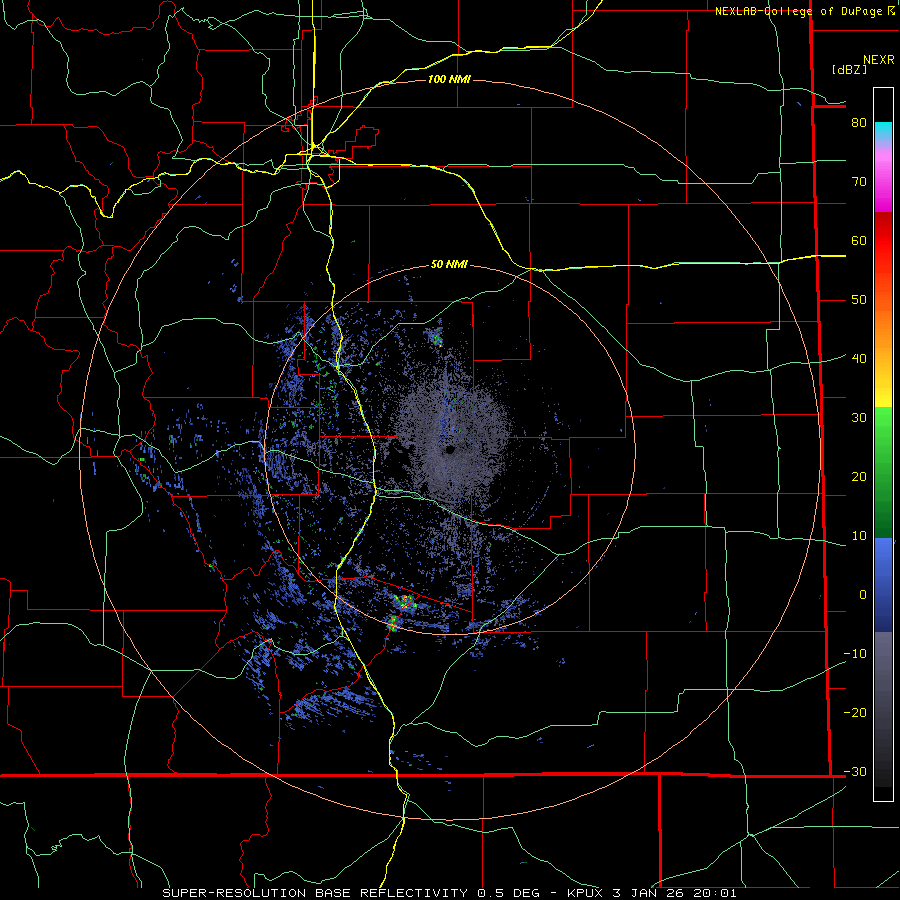
Task: Select the 40 value on dBZ scale
Action: tap(859, 358)
